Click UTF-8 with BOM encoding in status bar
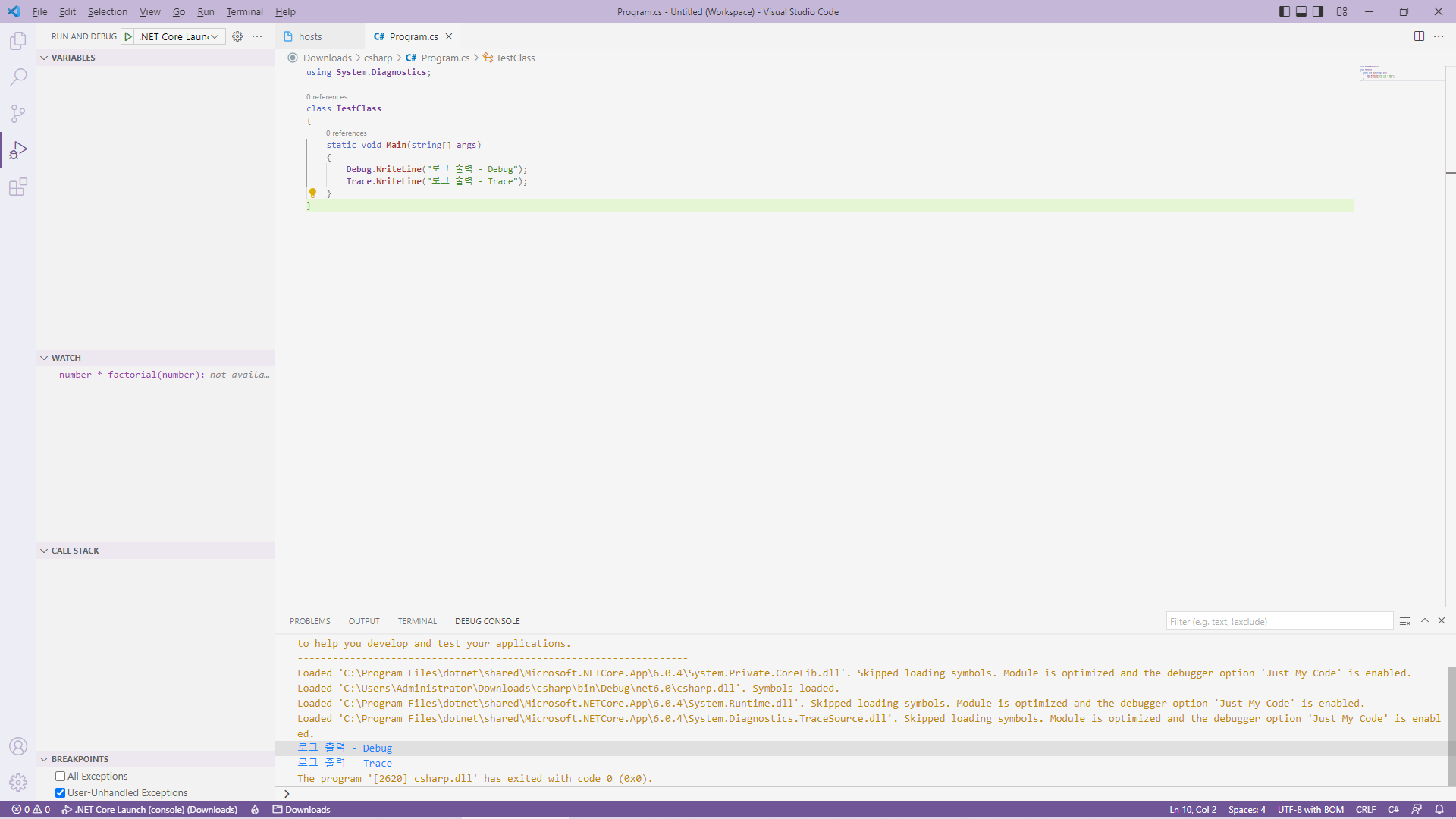Screen dimensions: 1456x819 1310,809
